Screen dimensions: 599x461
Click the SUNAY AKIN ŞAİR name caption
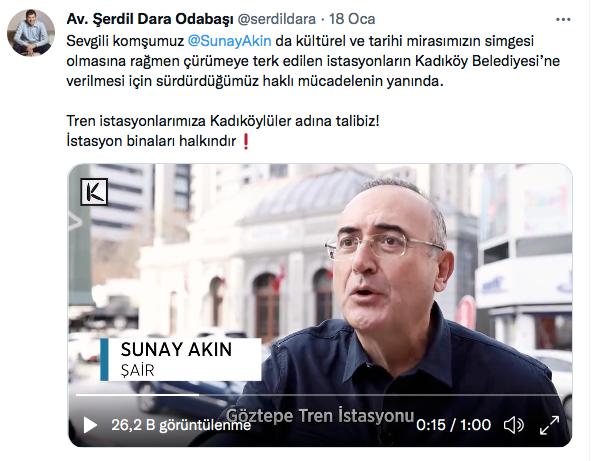[181, 359]
